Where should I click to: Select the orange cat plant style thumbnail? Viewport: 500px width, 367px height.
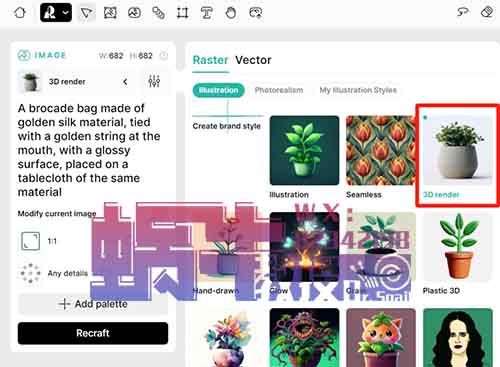[381, 337]
